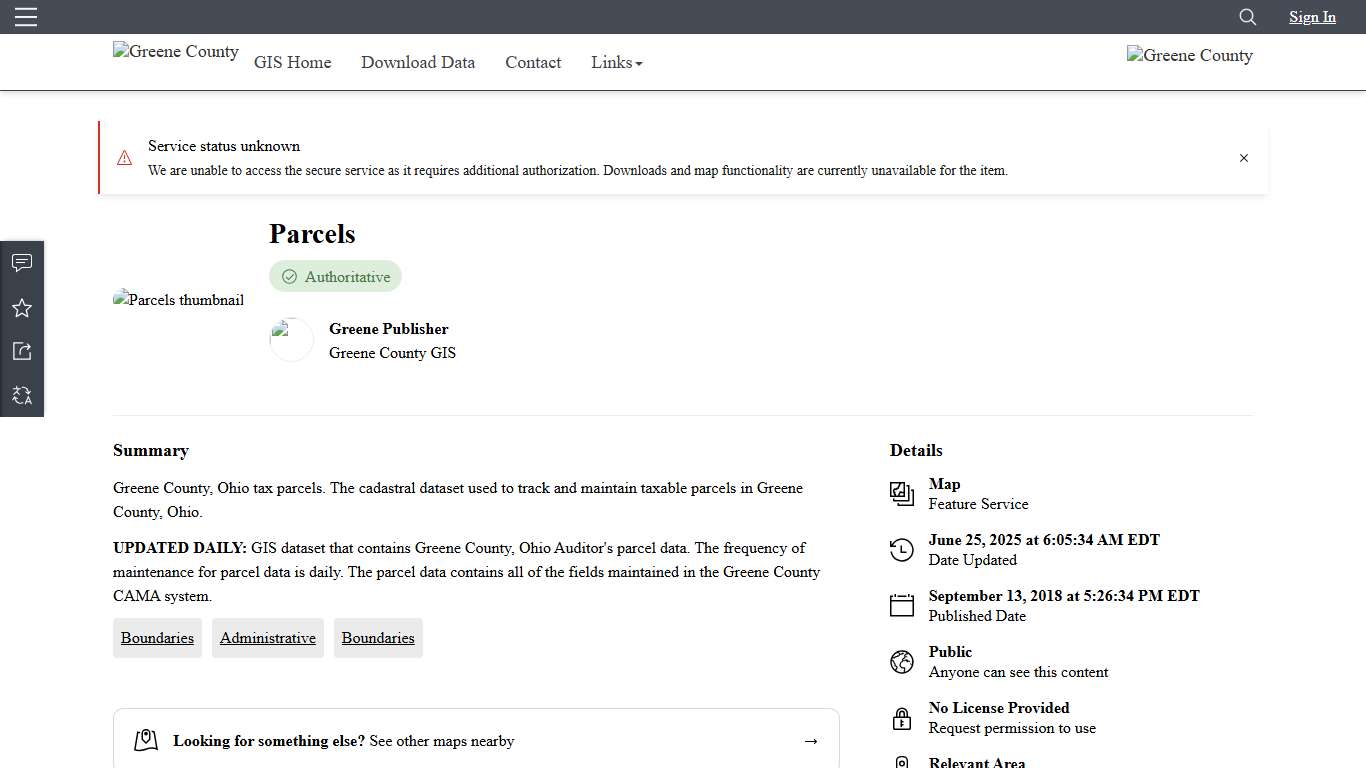This screenshot has height=768, width=1366.
Task: Click the search magnifier icon
Action: pos(1247,17)
